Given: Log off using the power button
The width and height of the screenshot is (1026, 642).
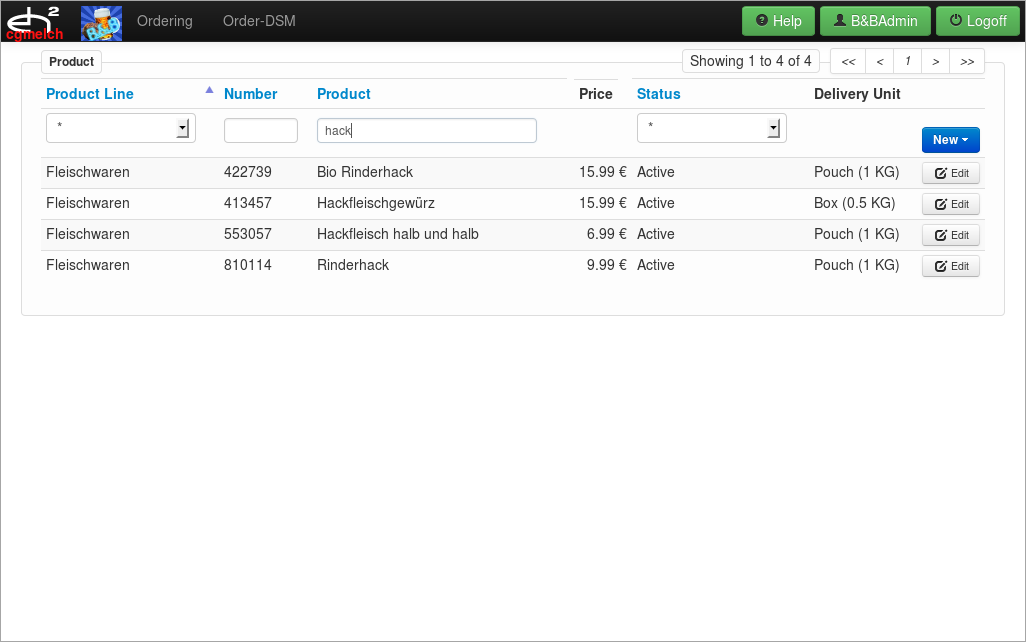Looking at the screenshot, I should pos(977,21).
